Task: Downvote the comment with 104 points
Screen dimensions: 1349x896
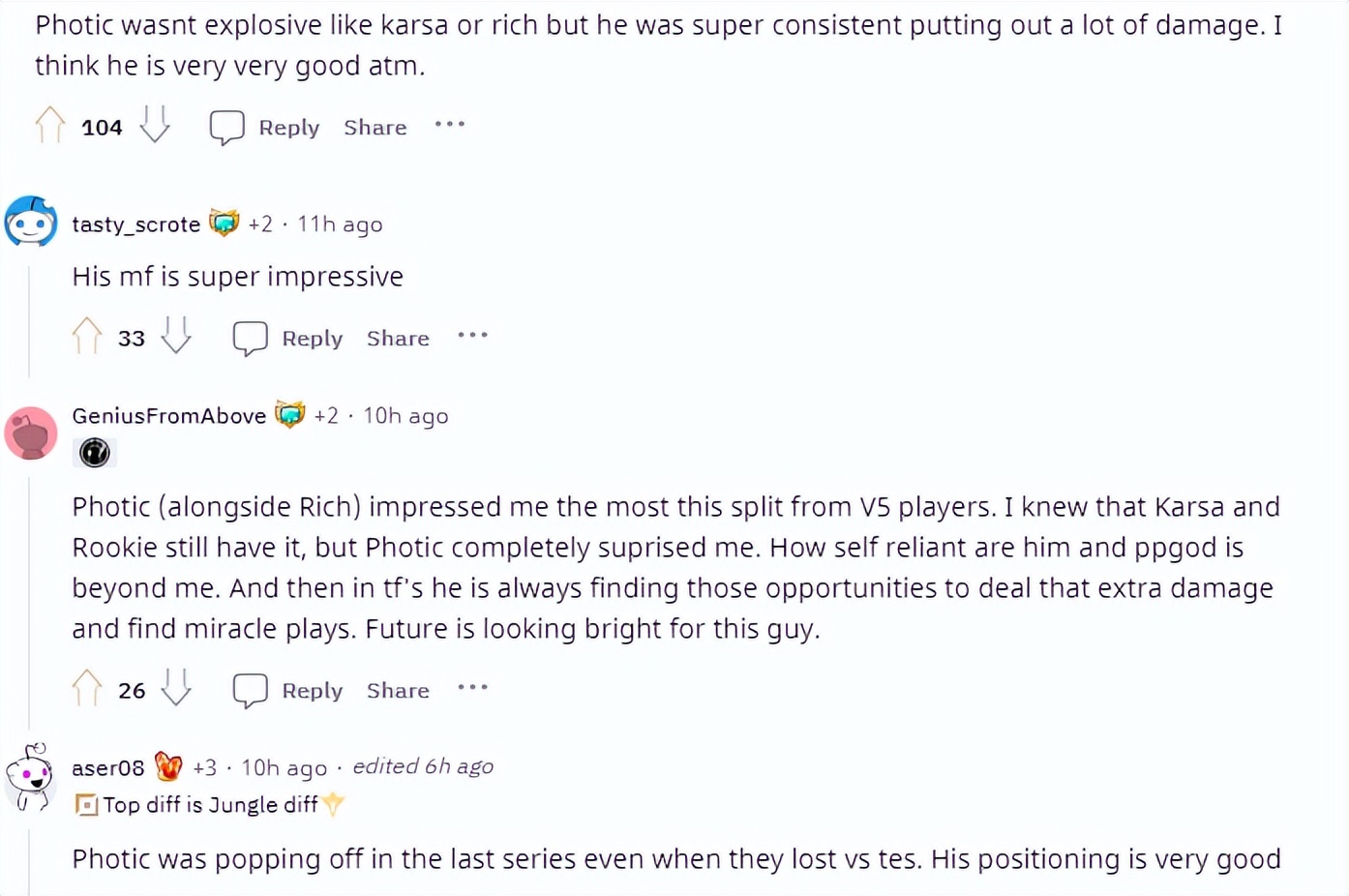Action: tap(155, 126)
